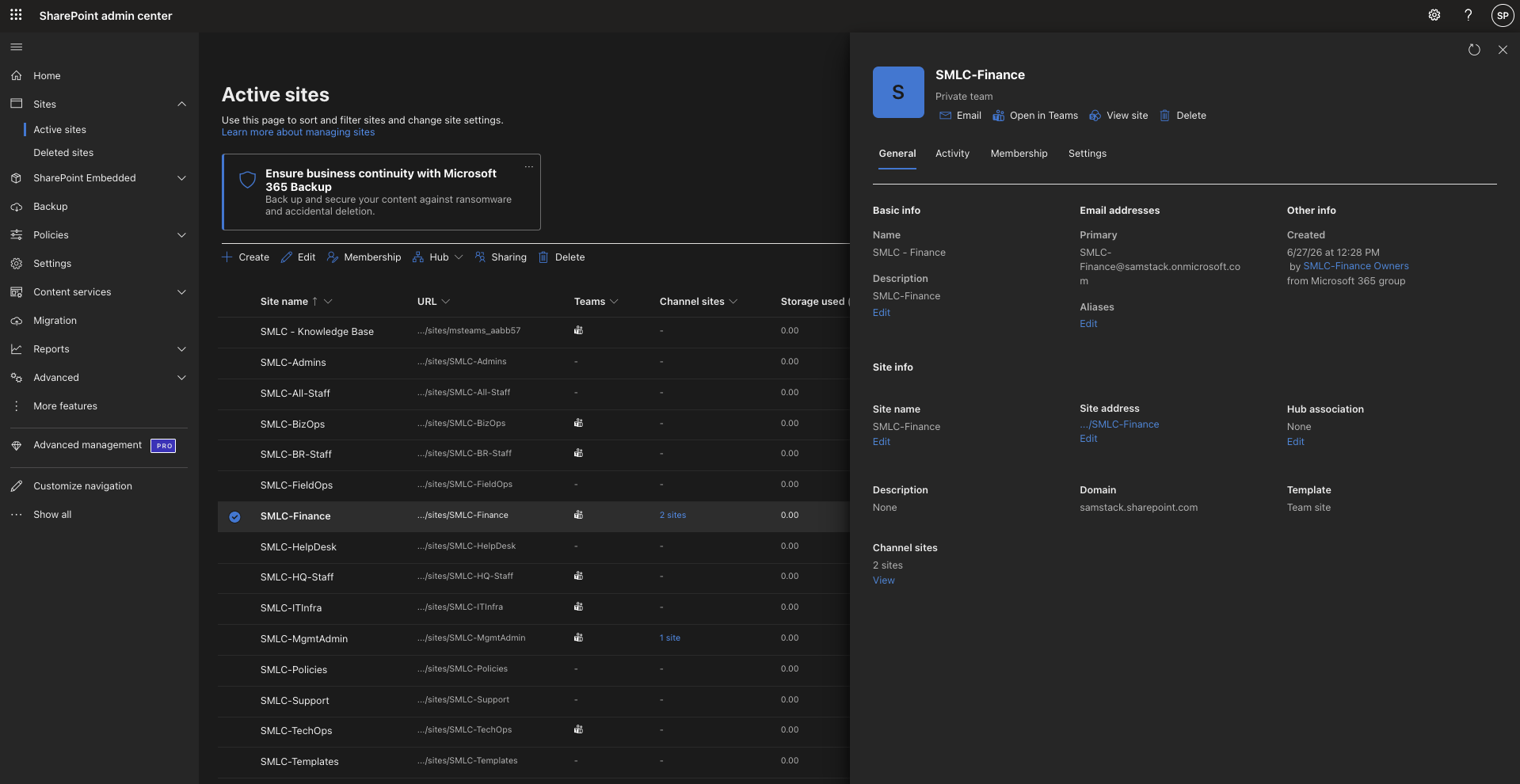
Task: Close the SMLC-Finance details panel
Action: (x=1503, y=50)
